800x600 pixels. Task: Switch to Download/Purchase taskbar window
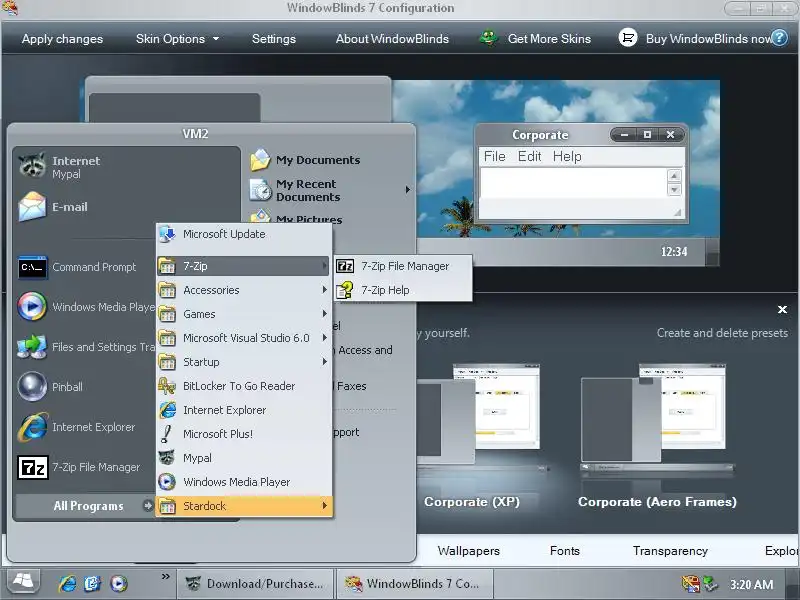[x=256, y=583]
